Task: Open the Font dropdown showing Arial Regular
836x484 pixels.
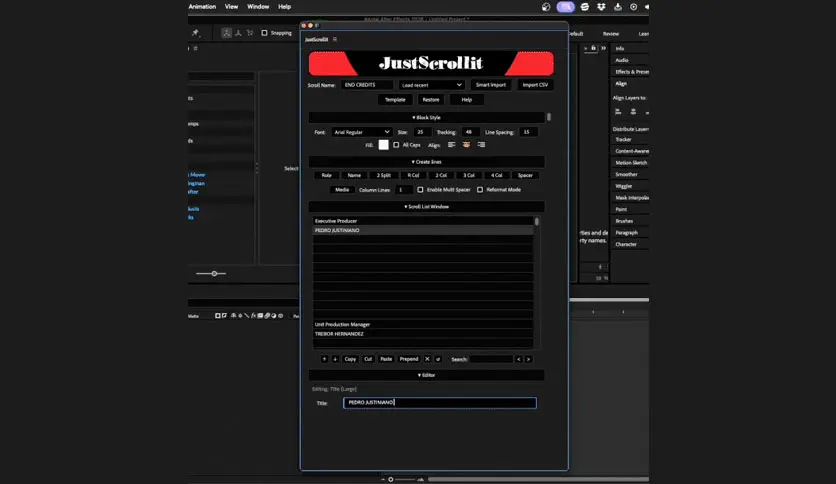Action: (x=361, y=132)
